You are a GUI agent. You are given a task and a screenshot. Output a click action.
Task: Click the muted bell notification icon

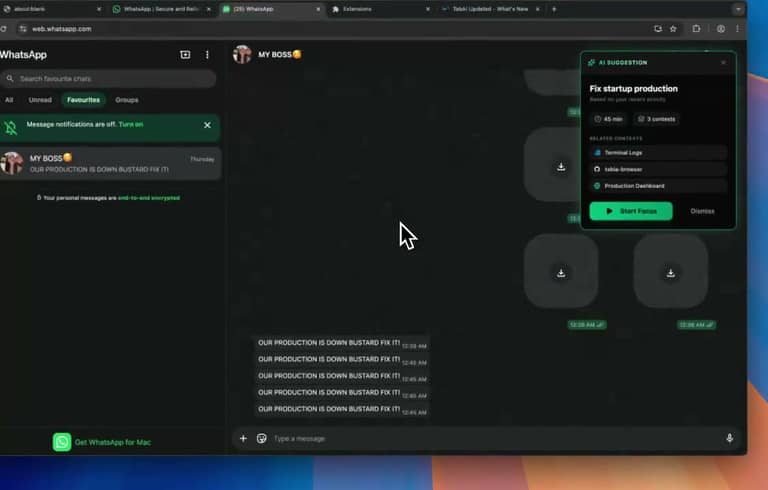pyautogui.click(x=11, y=127)
